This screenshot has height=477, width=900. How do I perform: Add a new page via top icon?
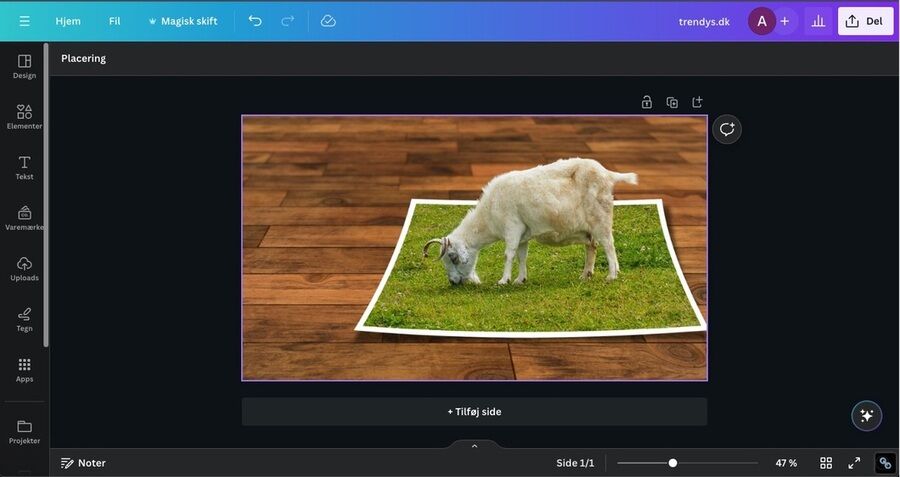coord(697,102)
